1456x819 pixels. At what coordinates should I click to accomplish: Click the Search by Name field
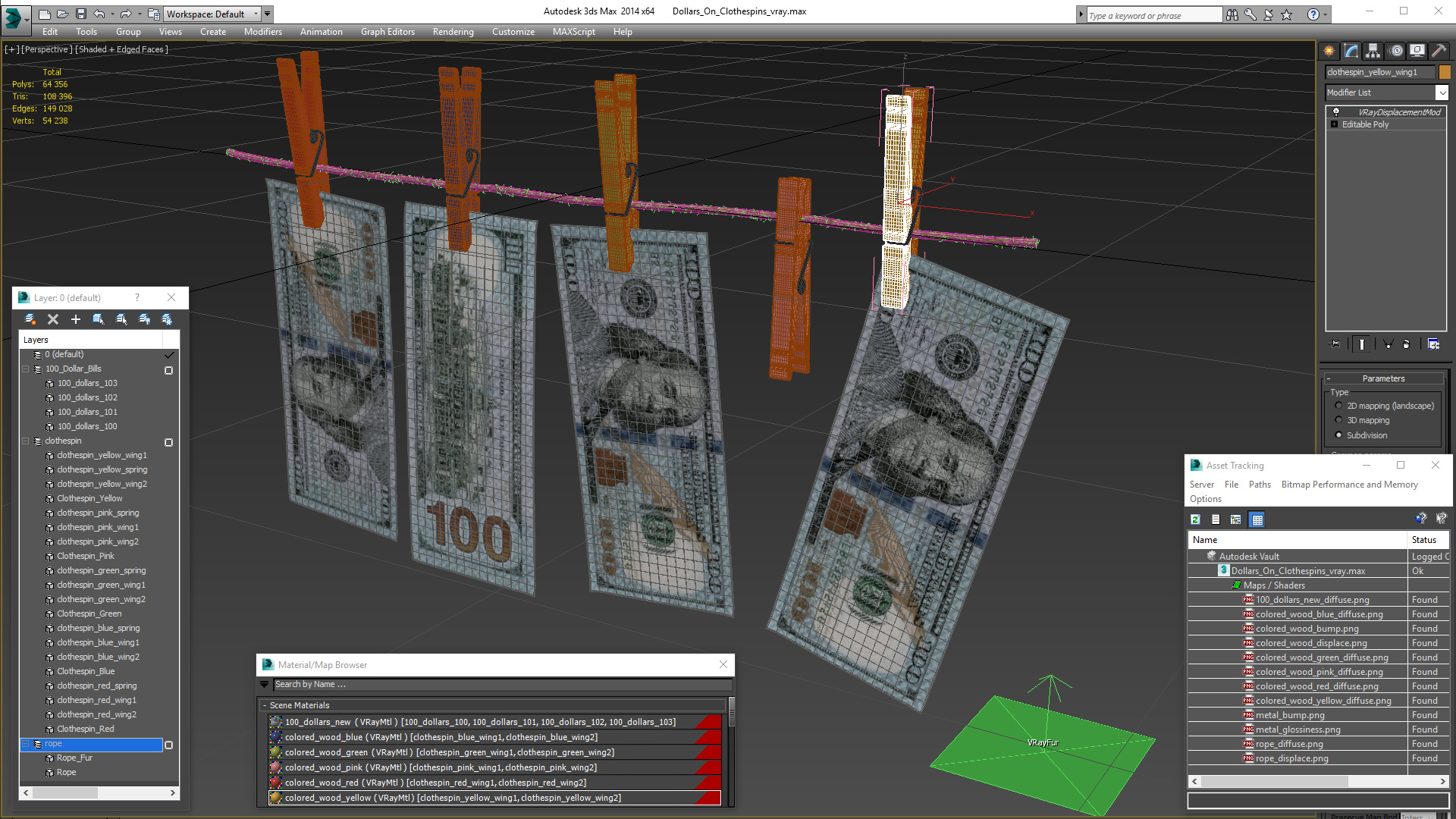coord(502,684)
